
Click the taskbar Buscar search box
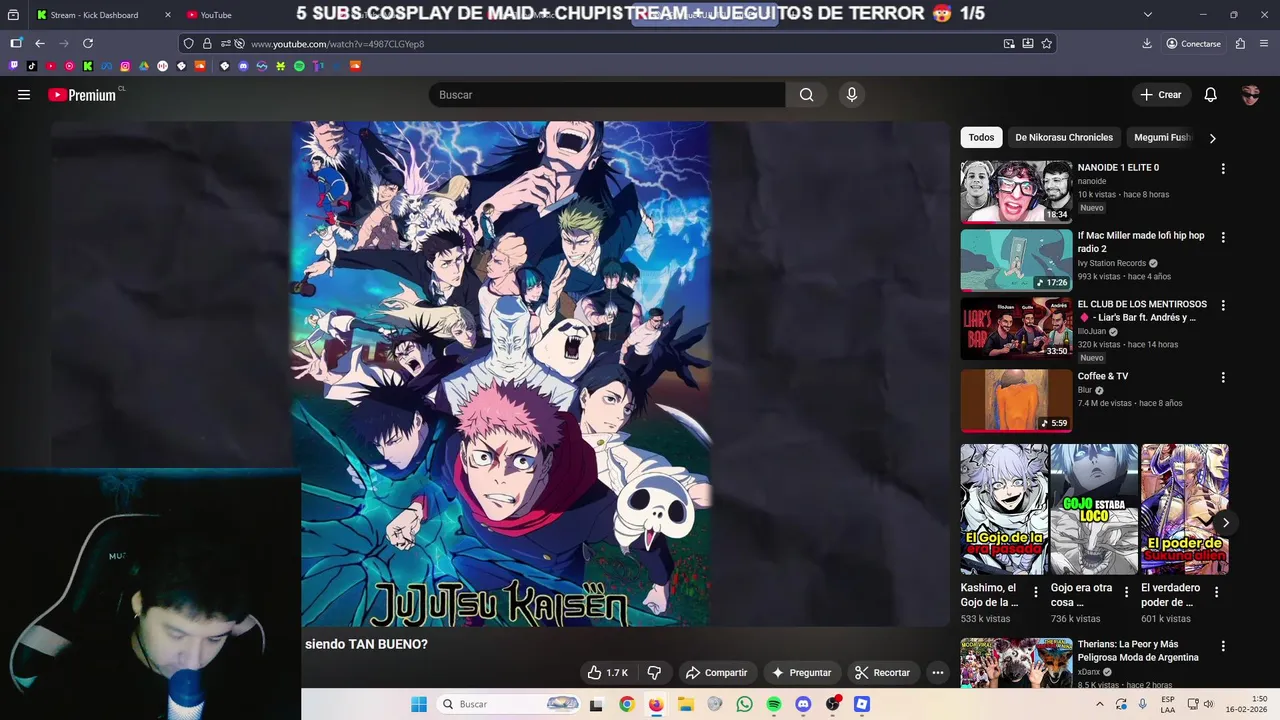(510, 704)
